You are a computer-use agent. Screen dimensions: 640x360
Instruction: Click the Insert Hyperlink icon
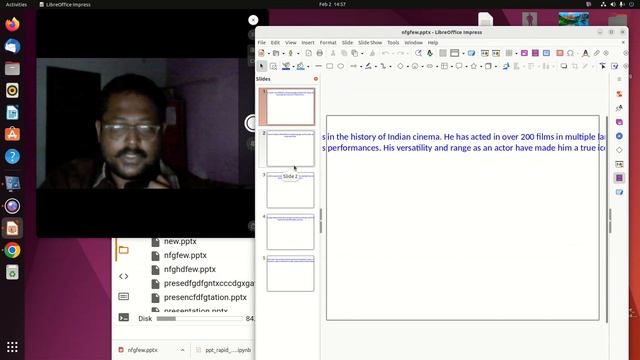pyautogui.click(x=596, y=53)
